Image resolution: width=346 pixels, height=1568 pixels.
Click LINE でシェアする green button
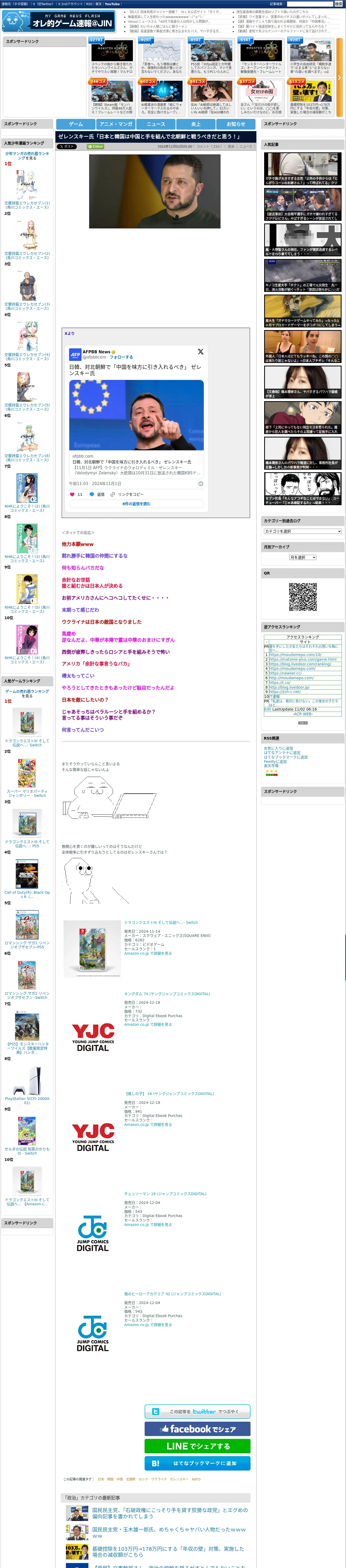tap(197, 1446)
